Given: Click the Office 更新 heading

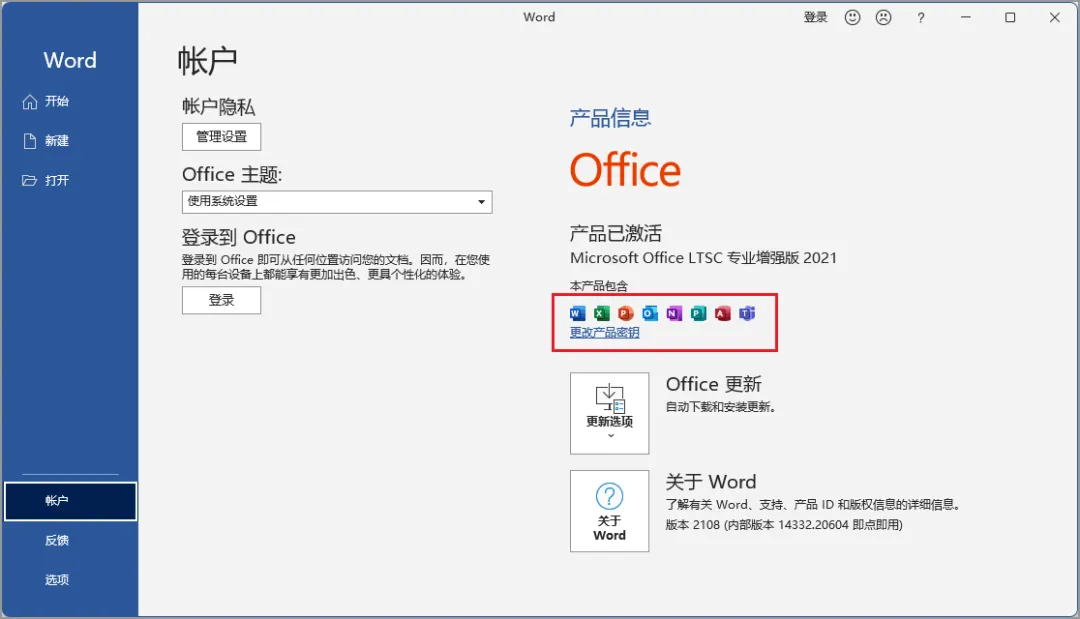Looking at the screenshot, I should [714, 384].
